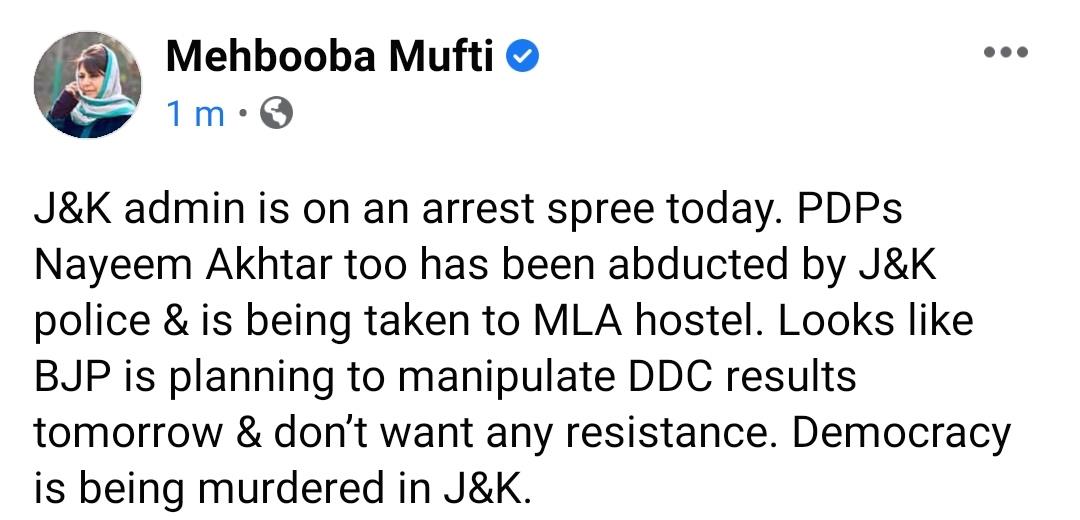Click the last line about murdered in J&K

(283, 490)
